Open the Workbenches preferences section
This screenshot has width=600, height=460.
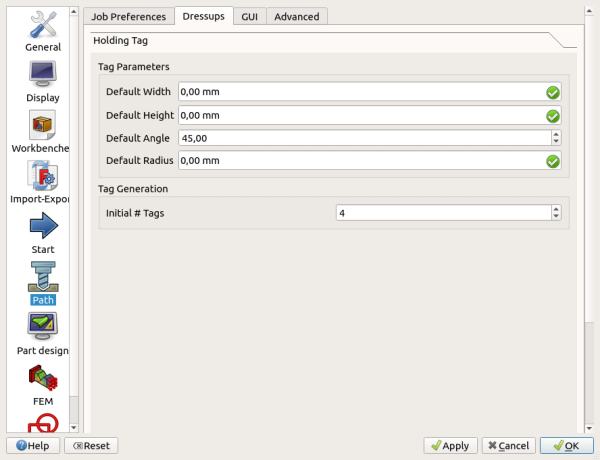(x=41, y=132)
